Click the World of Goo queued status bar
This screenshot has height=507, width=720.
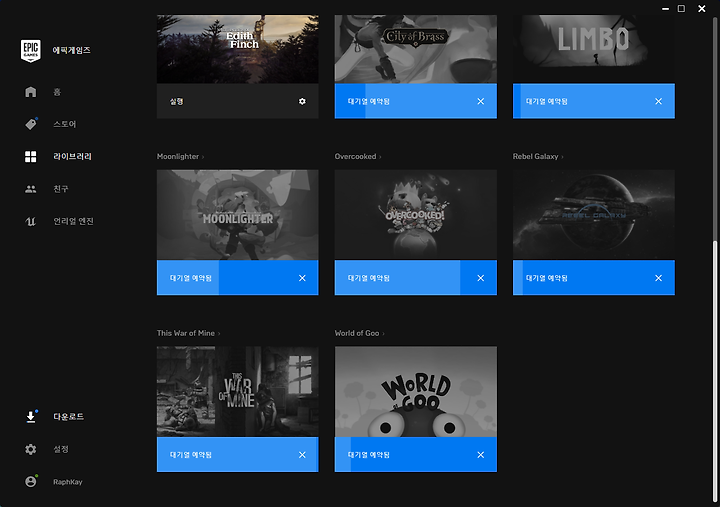pos(416,455)
